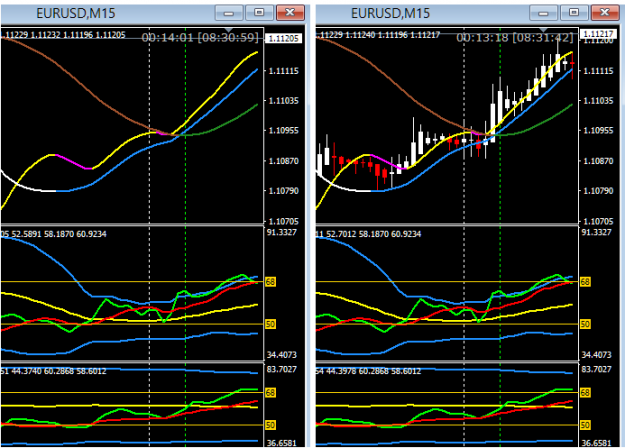The width and height of the screenshot is (625, 448).
Task: Click the 00:13:18 [08:31:42] candle timer
Action: point(515,37)
